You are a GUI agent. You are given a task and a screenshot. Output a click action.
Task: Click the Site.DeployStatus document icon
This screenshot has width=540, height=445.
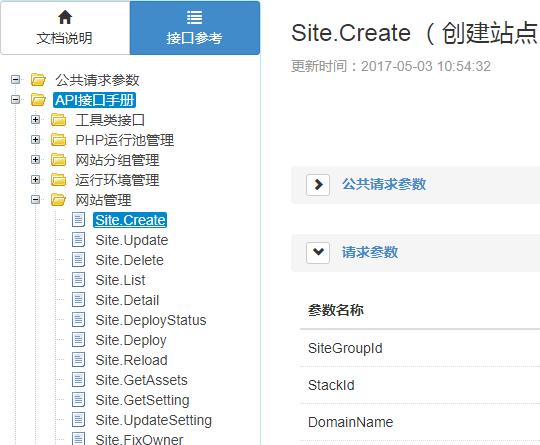[x=78, y=319]
